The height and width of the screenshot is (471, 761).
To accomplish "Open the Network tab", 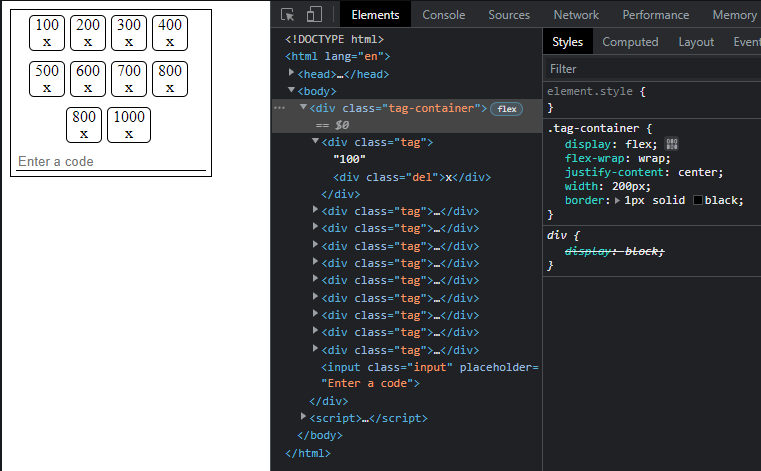I will [576, 15].
